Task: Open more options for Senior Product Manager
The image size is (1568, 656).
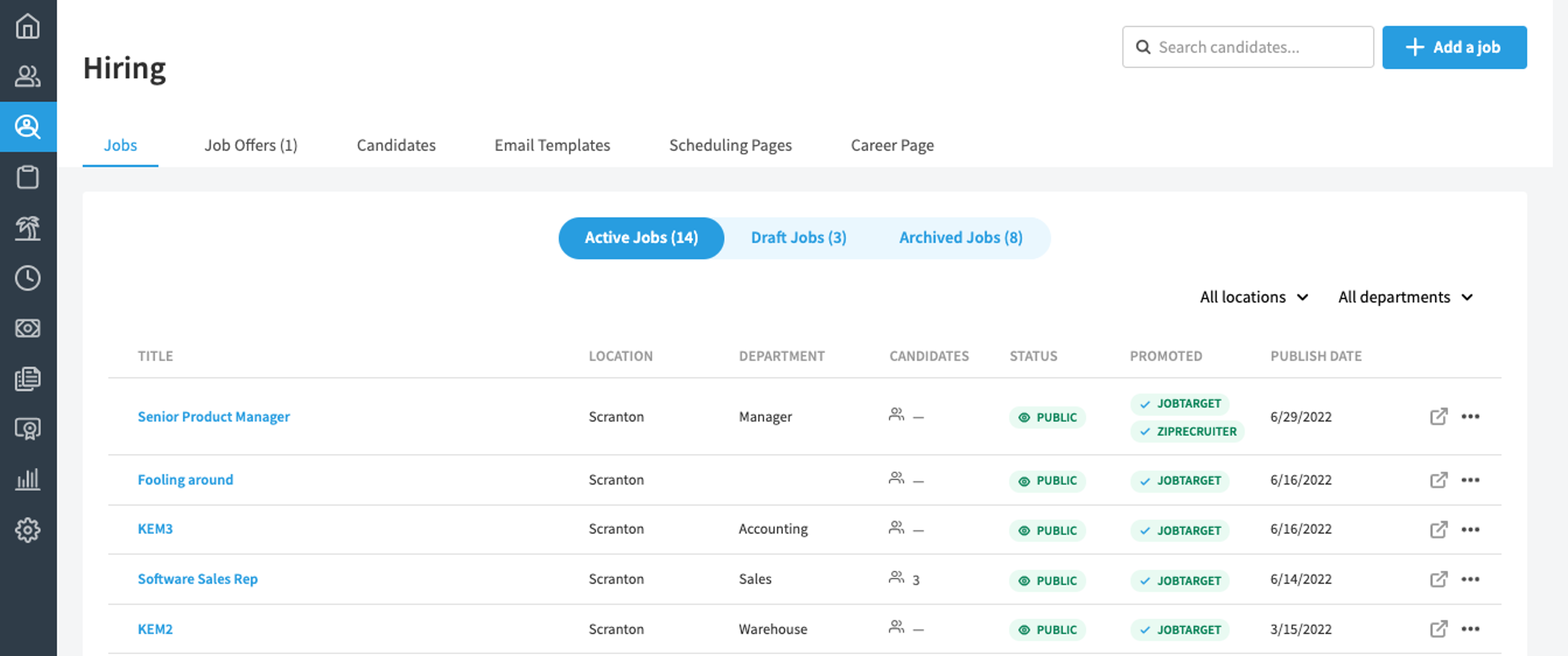Action: (1470, 417)
